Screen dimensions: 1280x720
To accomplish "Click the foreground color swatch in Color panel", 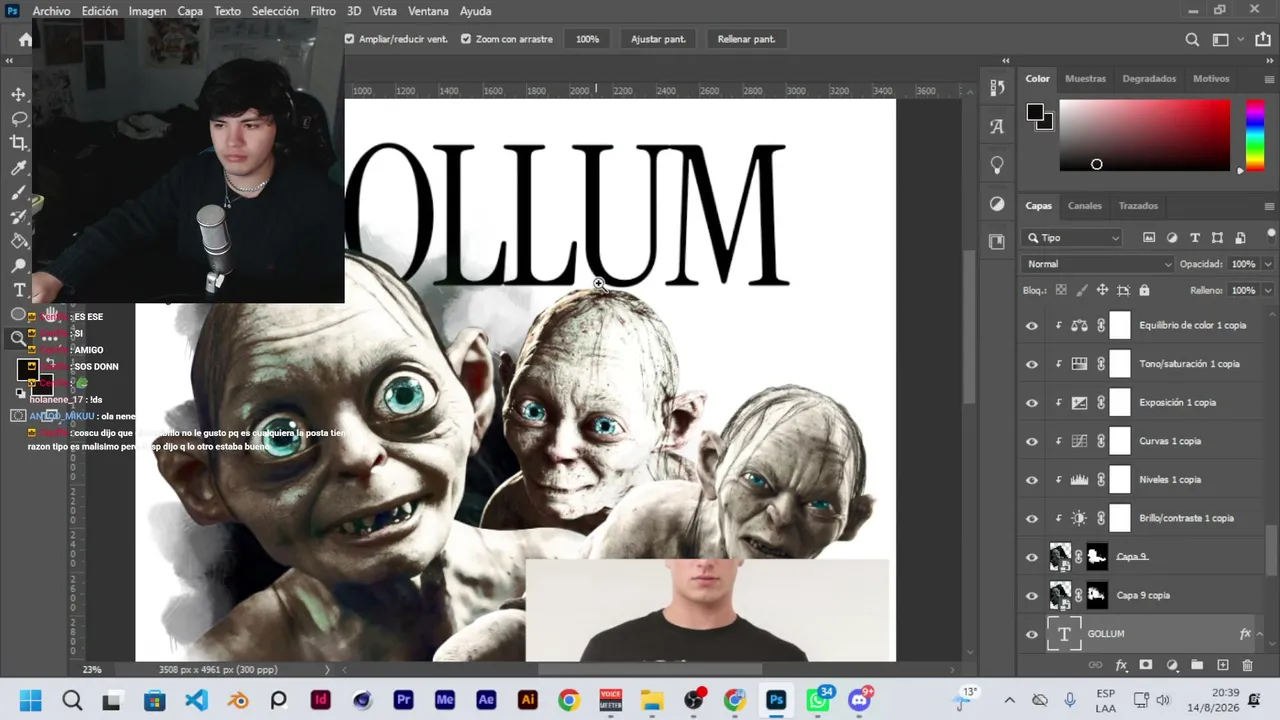I will pos(1035,112).
